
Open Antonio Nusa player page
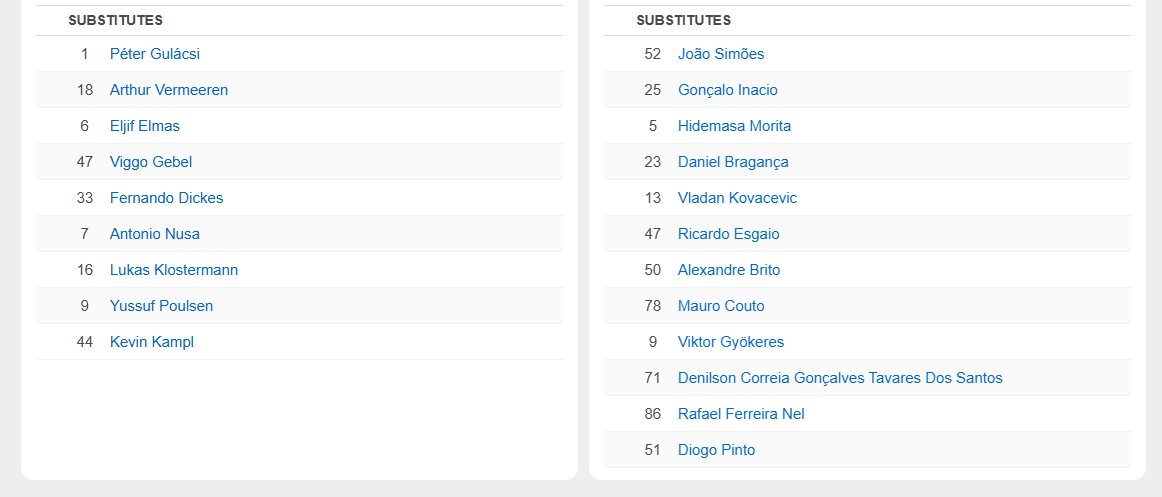[x=155, y=234]
